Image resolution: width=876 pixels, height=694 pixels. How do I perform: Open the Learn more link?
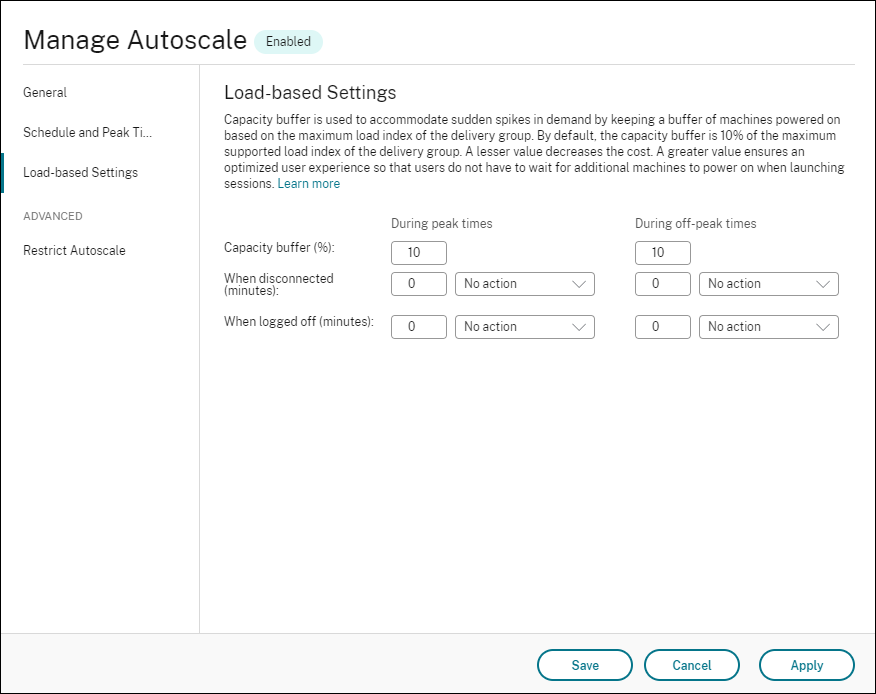308,183
